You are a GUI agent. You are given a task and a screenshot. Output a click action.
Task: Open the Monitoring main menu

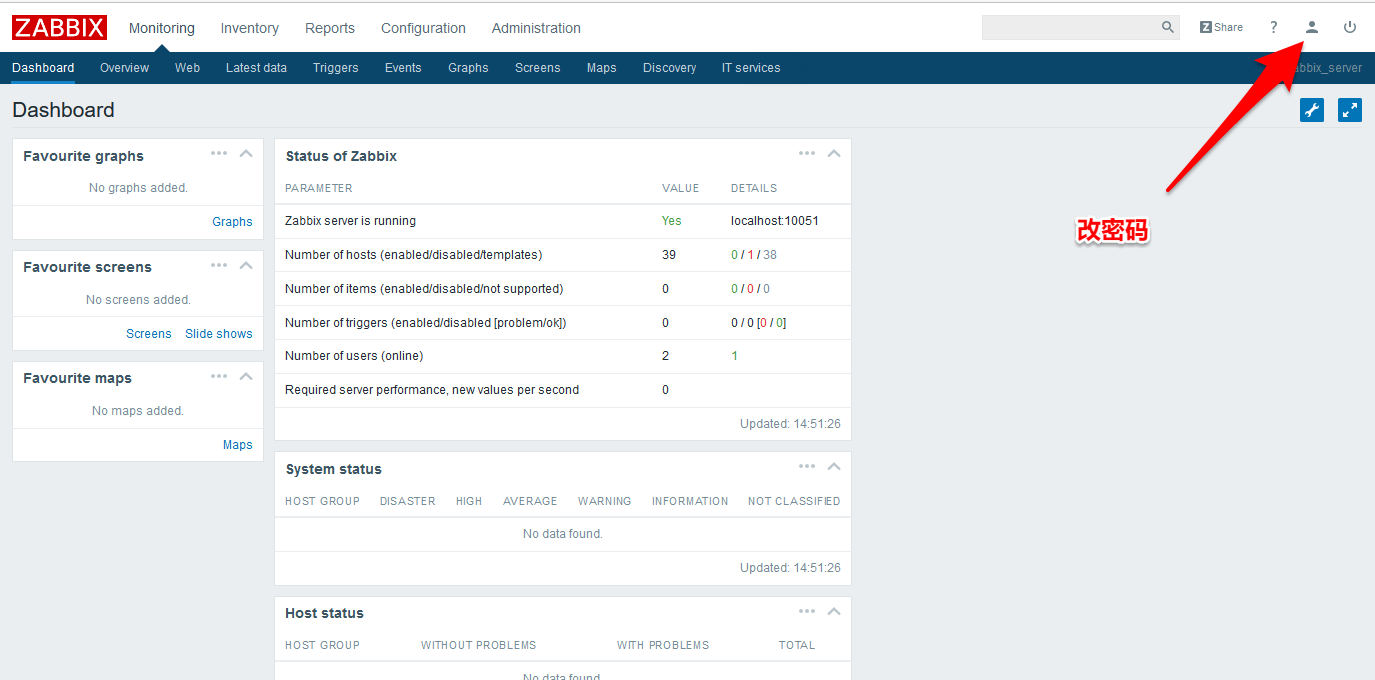point(162,28)
